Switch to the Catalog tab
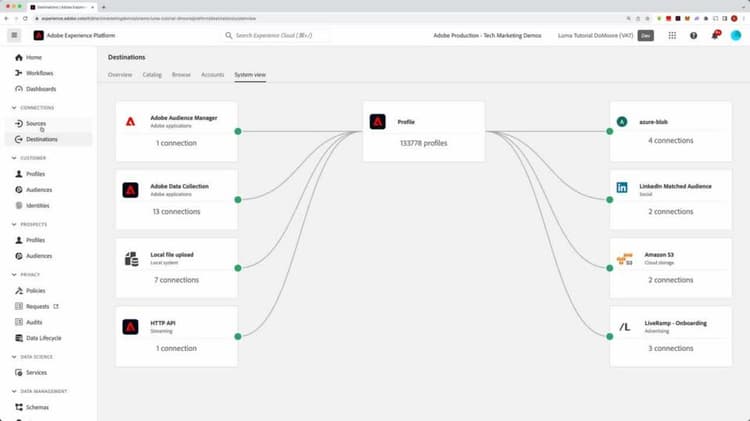750x421 pixels. point(152,75)
